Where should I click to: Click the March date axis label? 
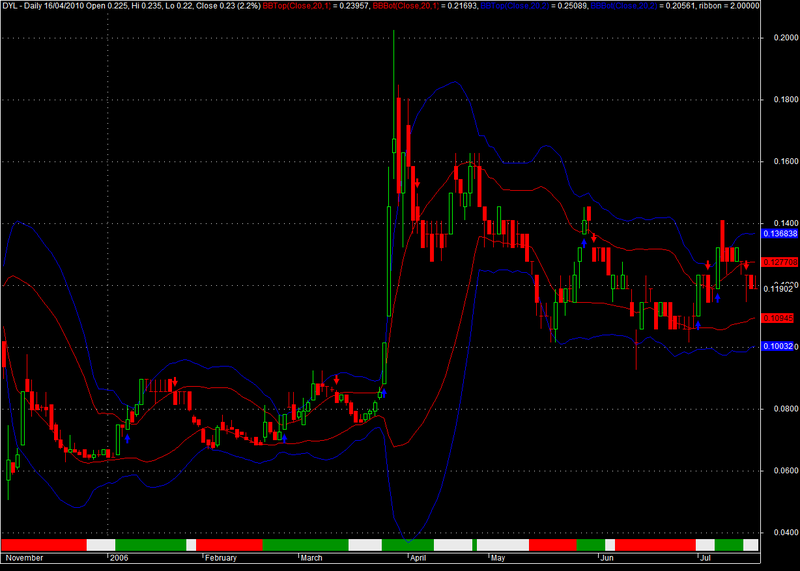pyautogui.click(x=311, y=558)
